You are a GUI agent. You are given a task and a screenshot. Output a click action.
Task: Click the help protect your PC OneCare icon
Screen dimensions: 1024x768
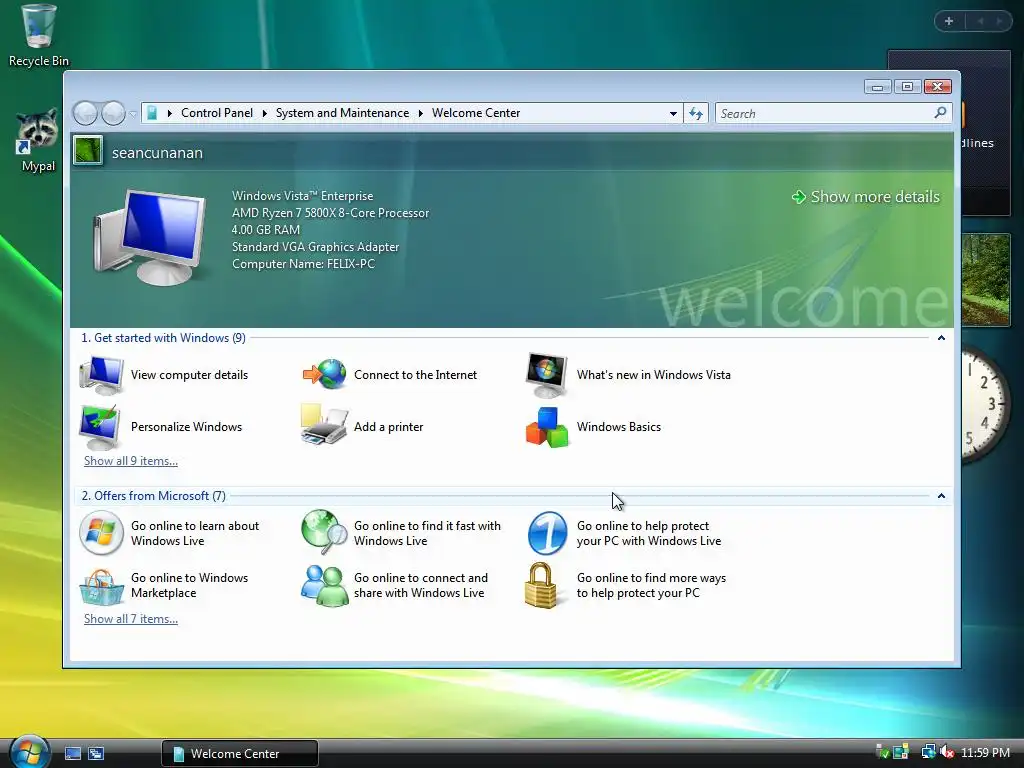point(547,533)
